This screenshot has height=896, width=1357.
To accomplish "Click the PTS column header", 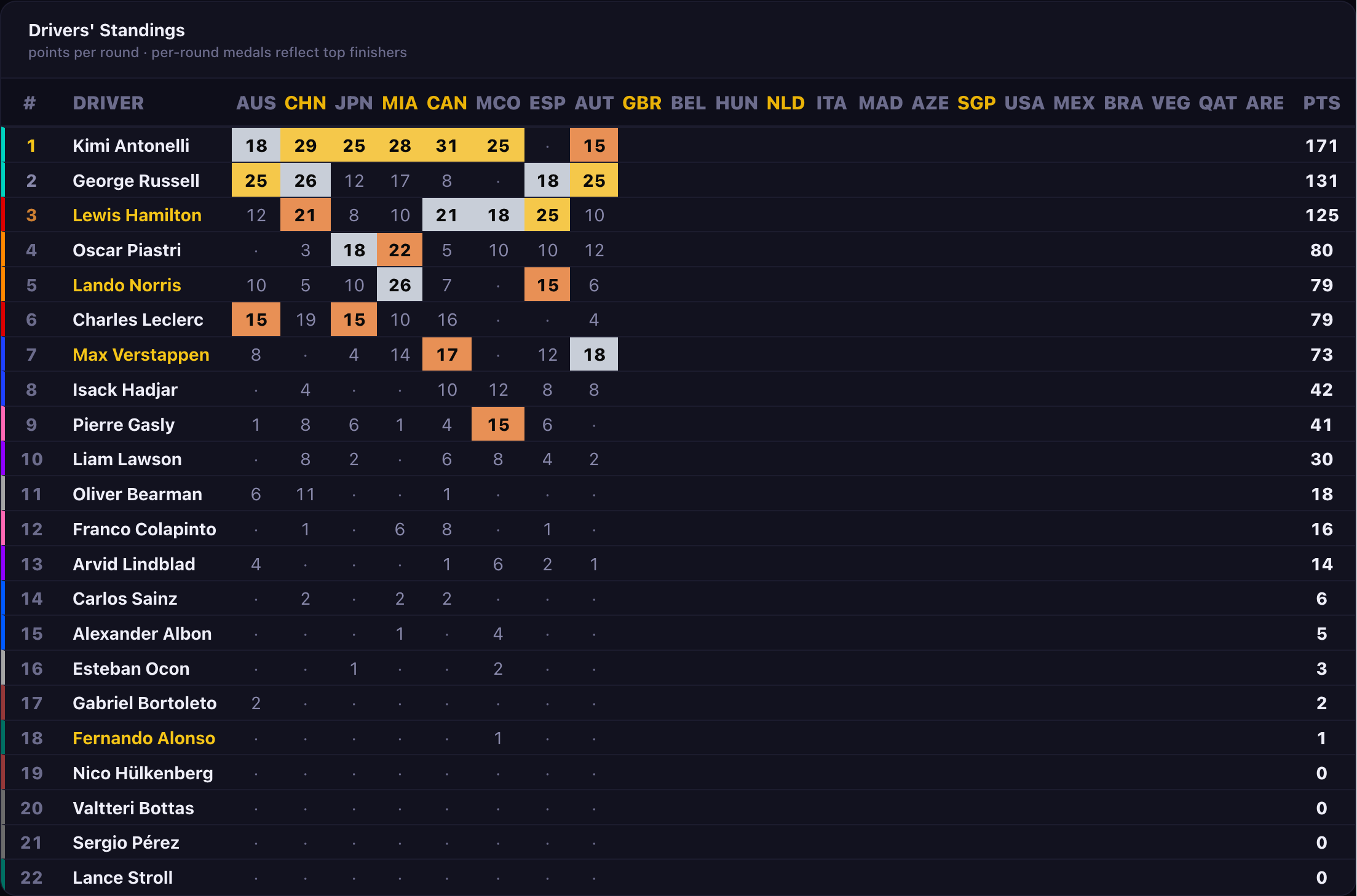I will pyautogui.click(x=1321, y=103).
